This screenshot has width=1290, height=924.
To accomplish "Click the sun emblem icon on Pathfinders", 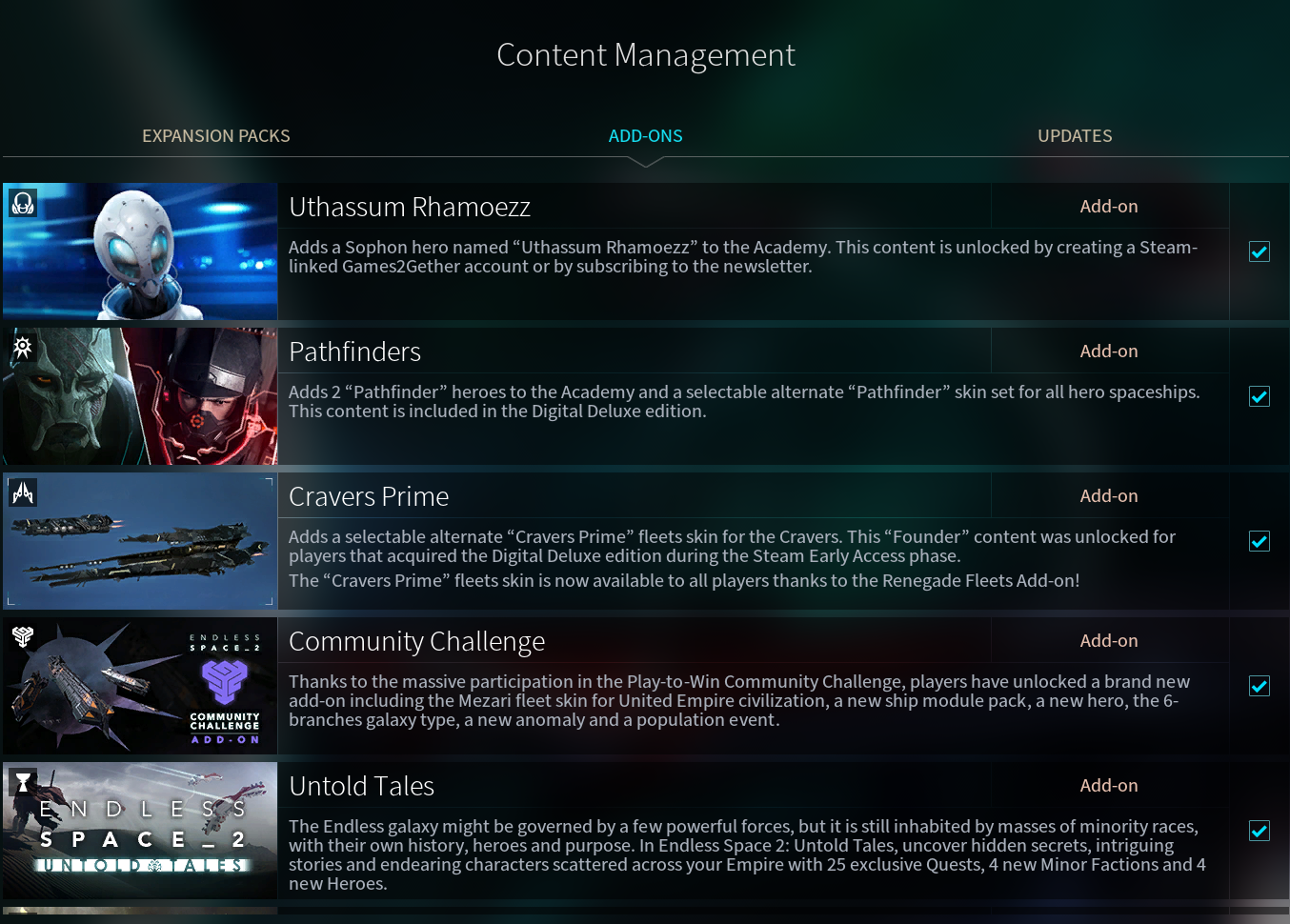I will pyautogui.click(x=23, y=348).
